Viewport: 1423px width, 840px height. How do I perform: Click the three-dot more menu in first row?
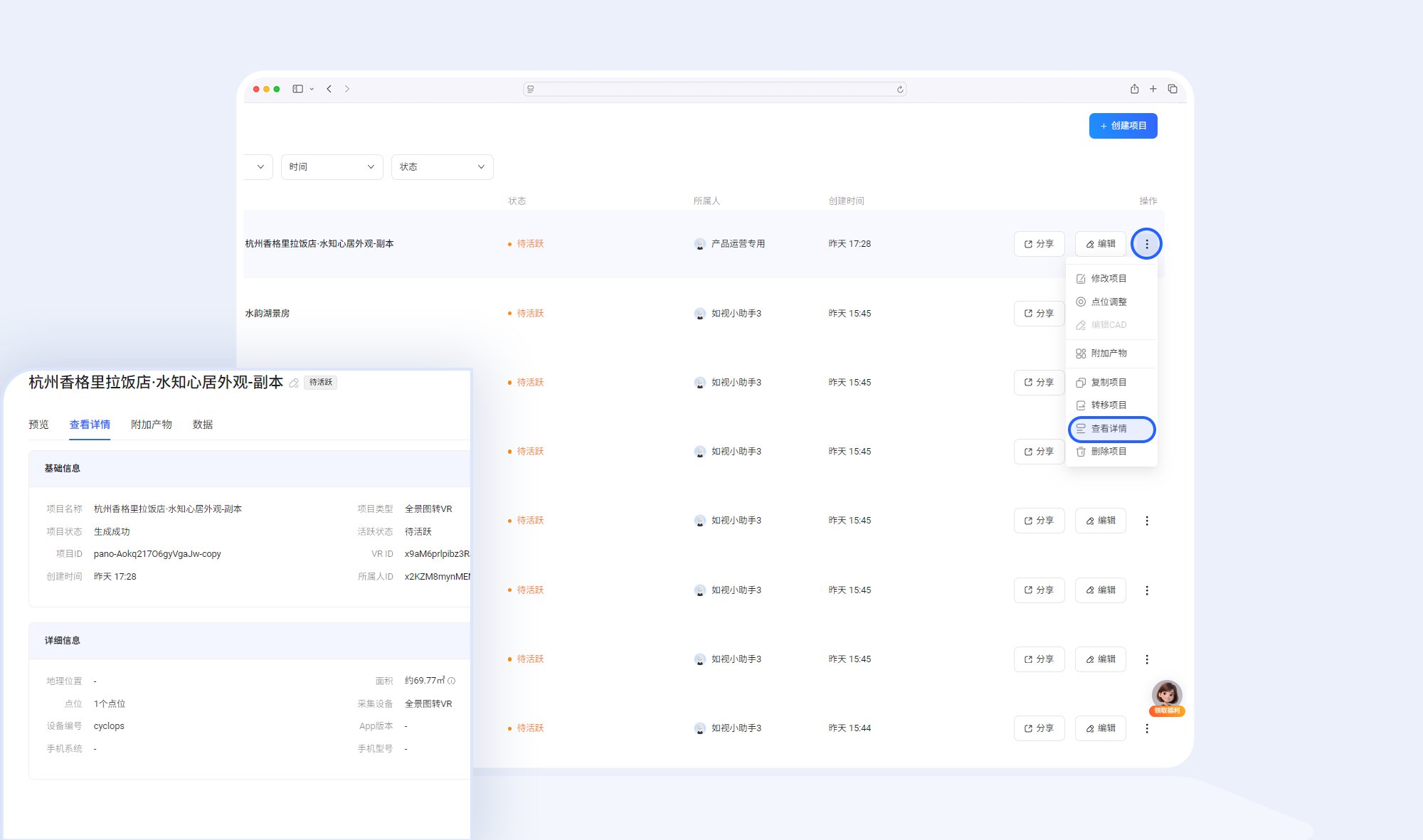[x=1146, y=244]
